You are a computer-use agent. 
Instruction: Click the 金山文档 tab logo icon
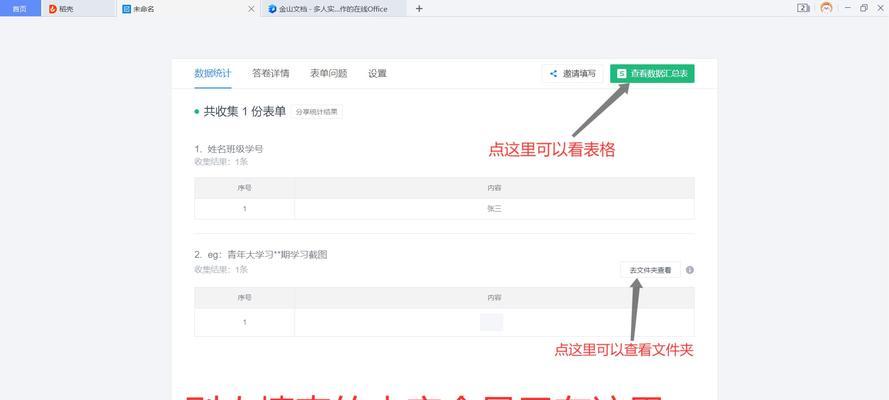click(272, 8)
